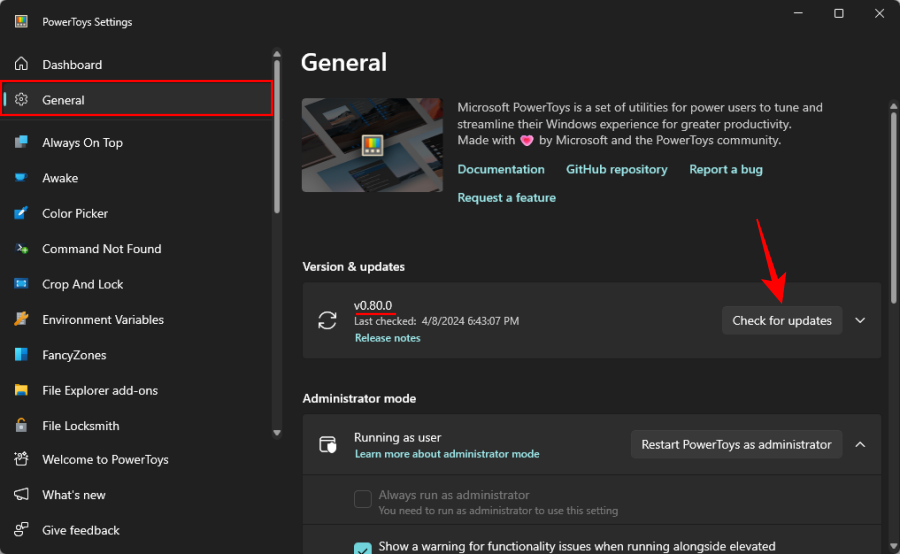900x554 pixels.
Task: Click the Always On Top icon
Action: tap(21, 142)
